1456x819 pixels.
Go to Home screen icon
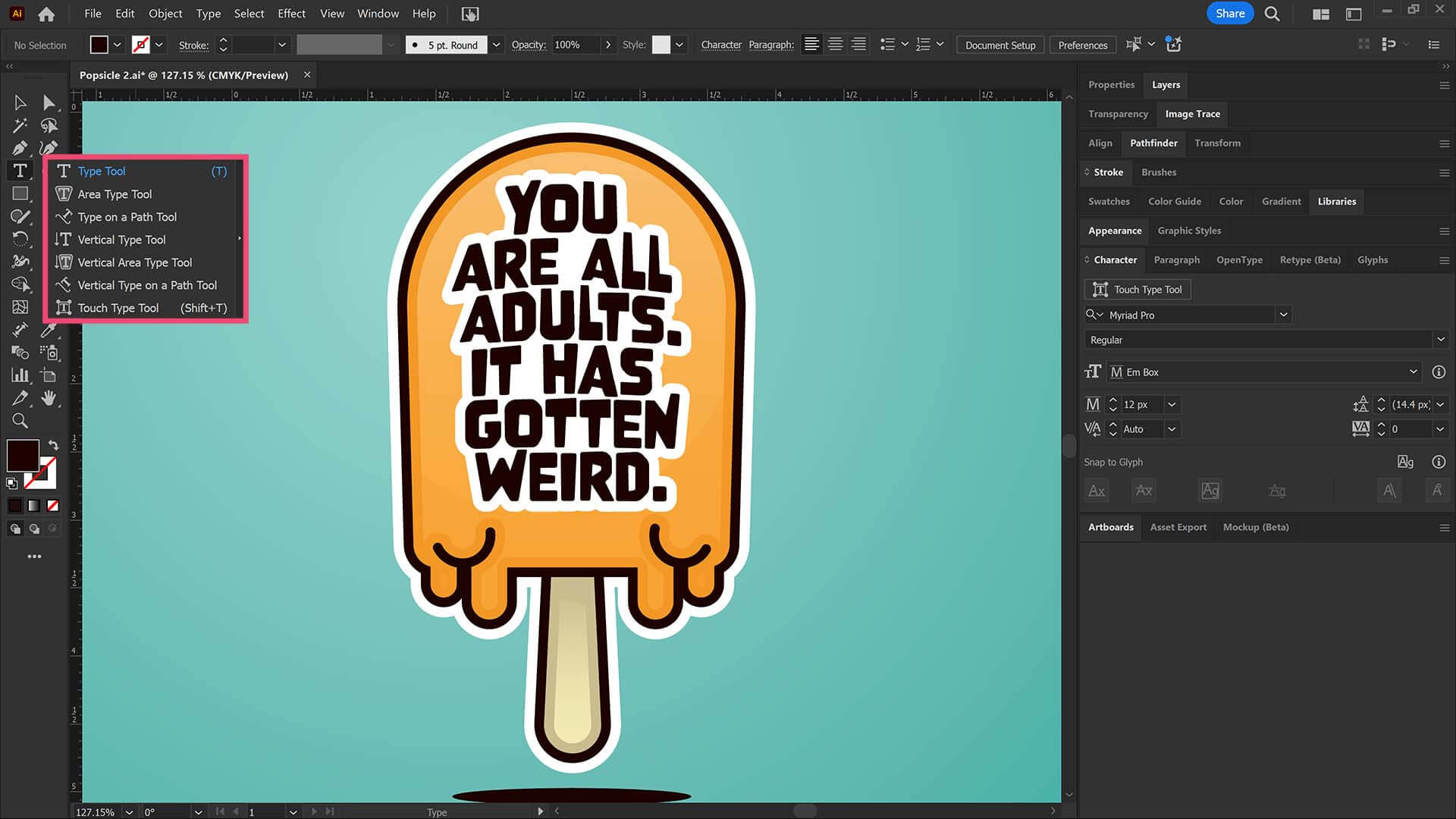click(46, 14)
